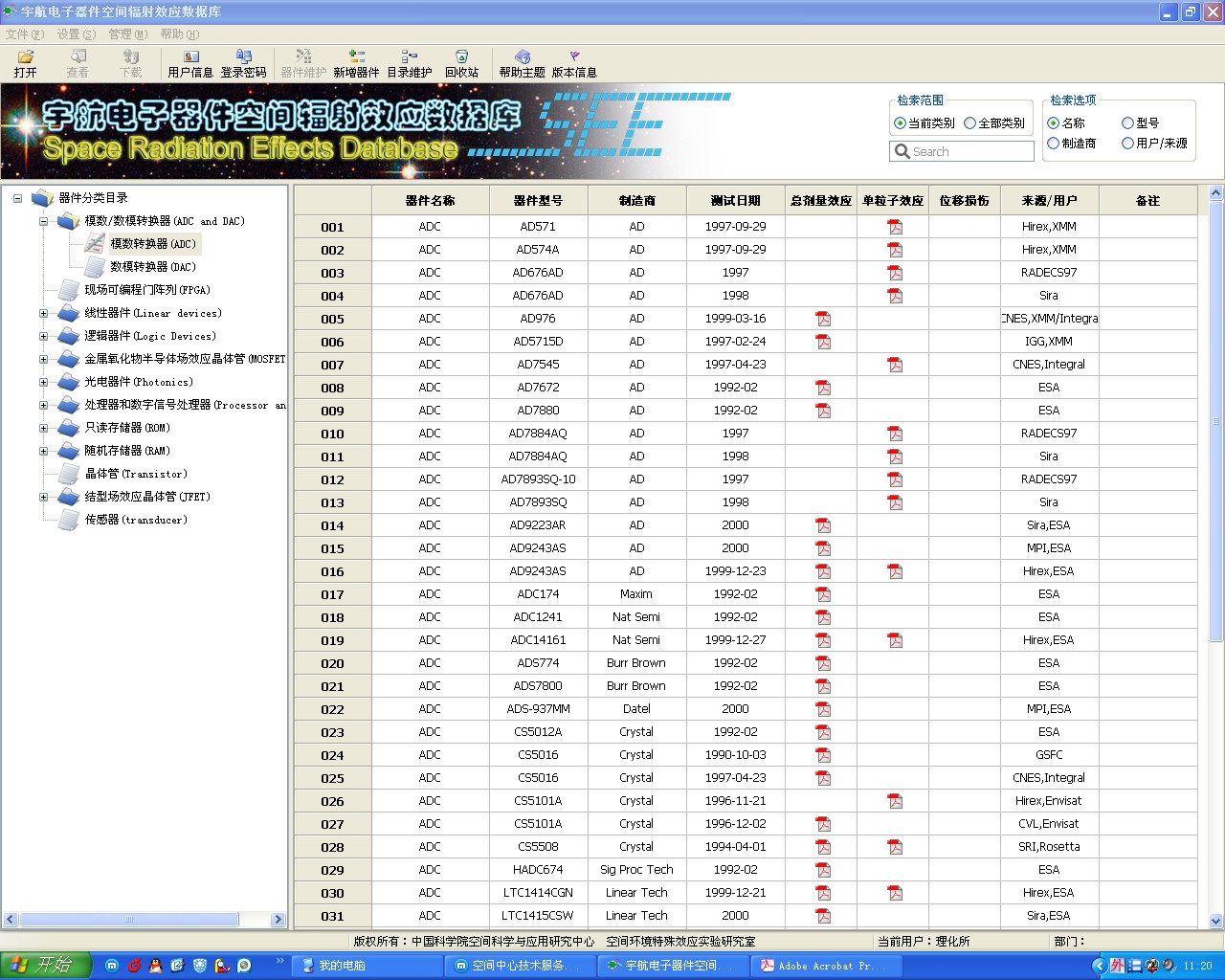
Task: Expand 逻辑器件 (Logic Devices) node
Action: [x=43, y=336]
